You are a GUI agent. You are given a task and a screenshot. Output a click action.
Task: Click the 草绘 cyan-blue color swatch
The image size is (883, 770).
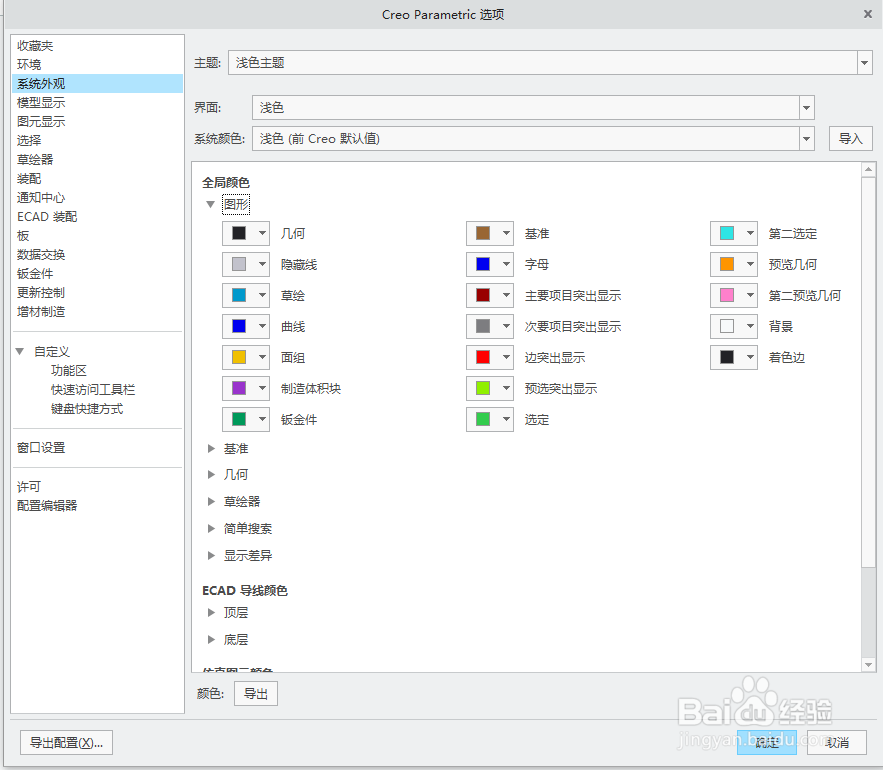click(239, 295)
